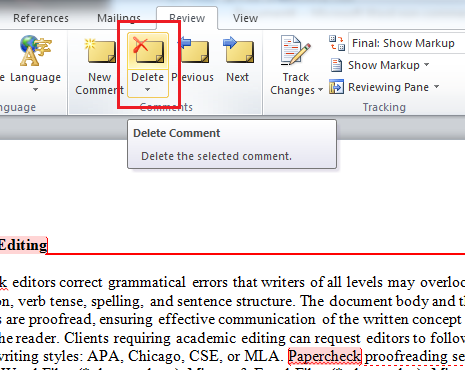Switch to the View tab
The image size is (465, 370).
pos(245,18)
